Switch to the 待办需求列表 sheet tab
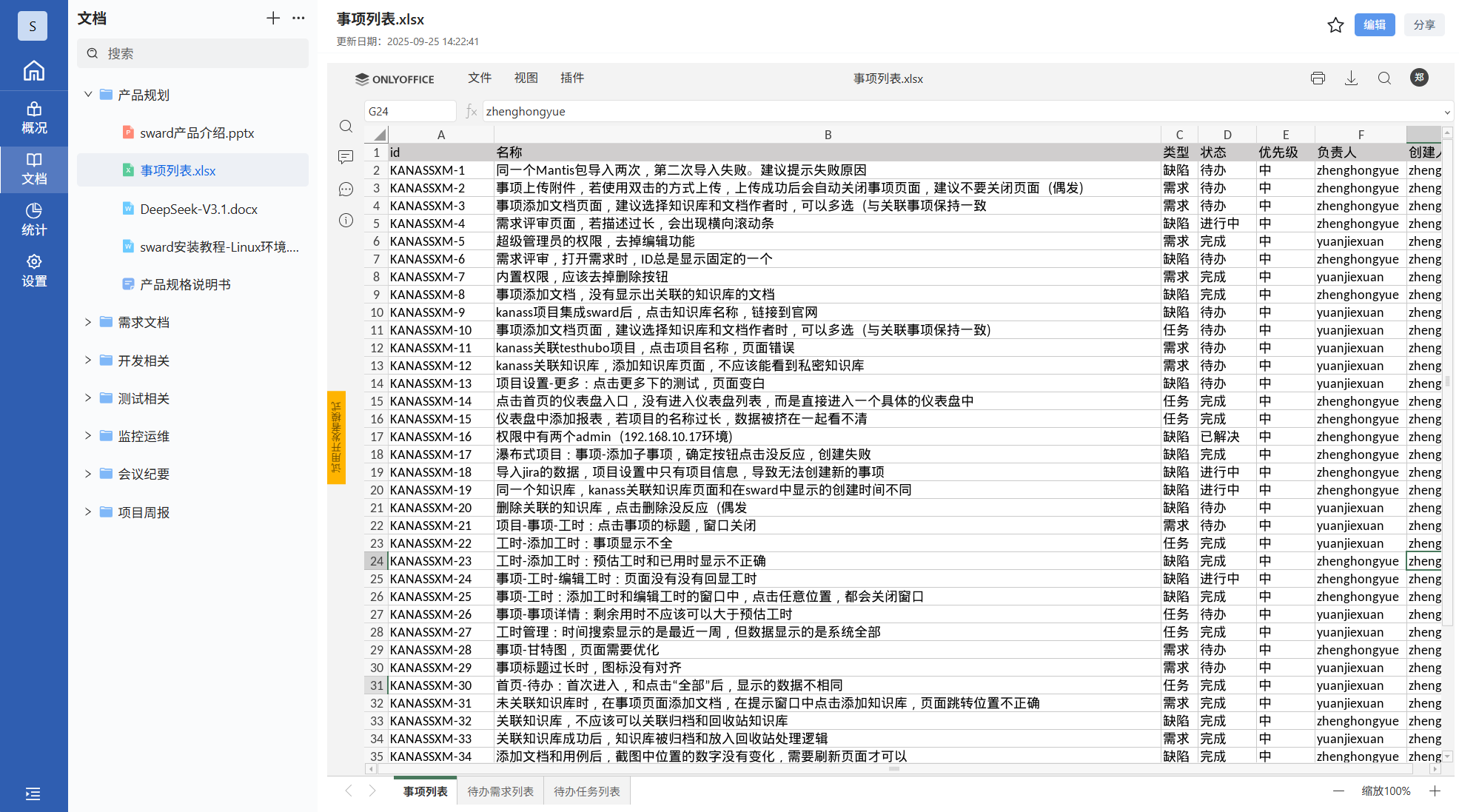 (x=500, y=791)
